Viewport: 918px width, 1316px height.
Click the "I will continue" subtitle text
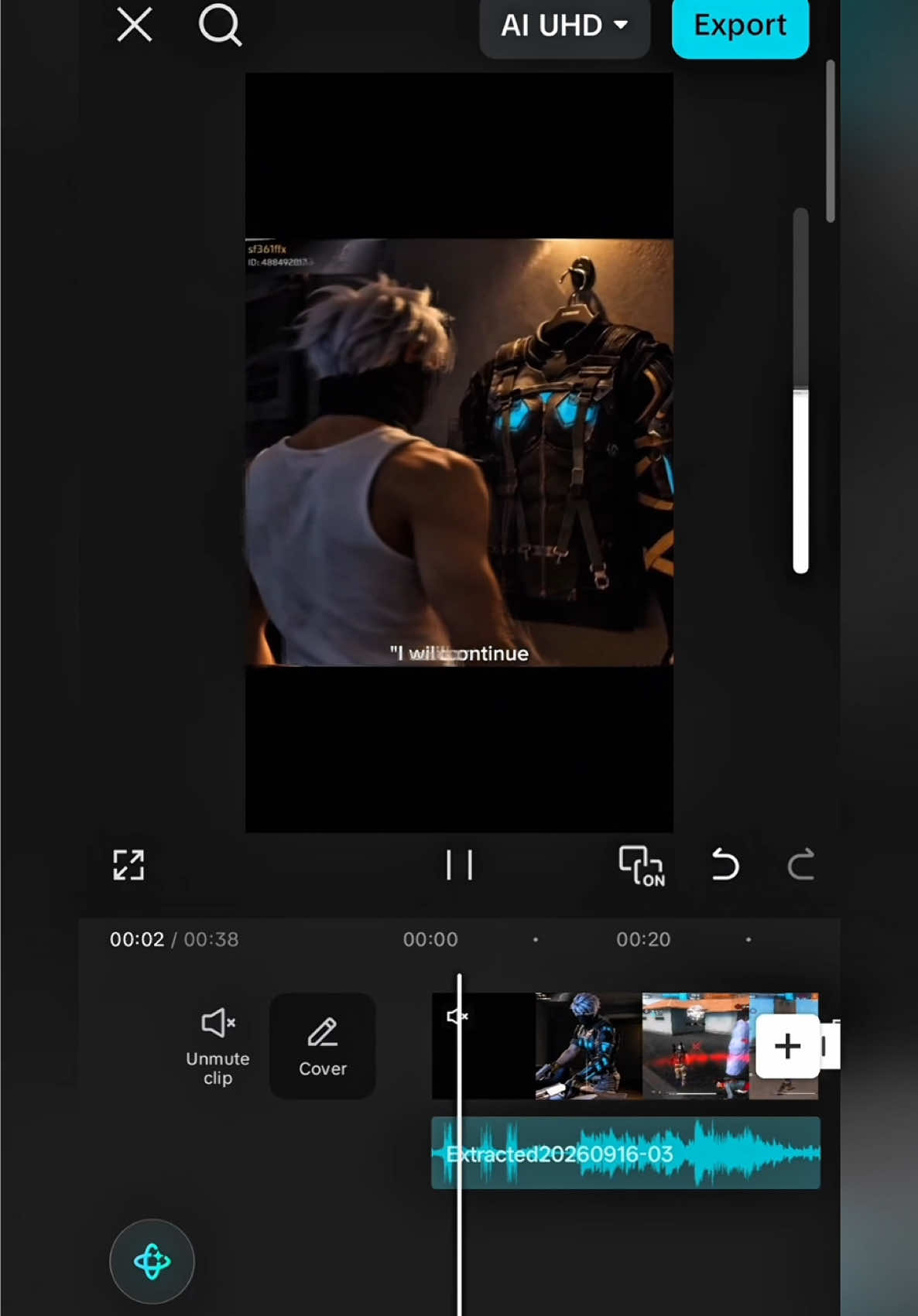point(459,654)
